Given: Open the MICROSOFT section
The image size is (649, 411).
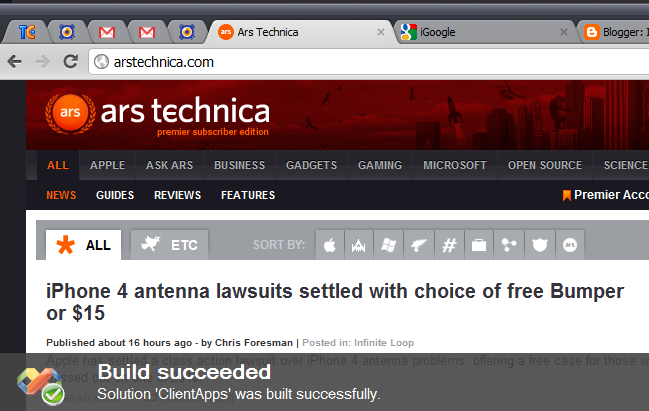Looking at the screenshot, I should click(455, 165).
